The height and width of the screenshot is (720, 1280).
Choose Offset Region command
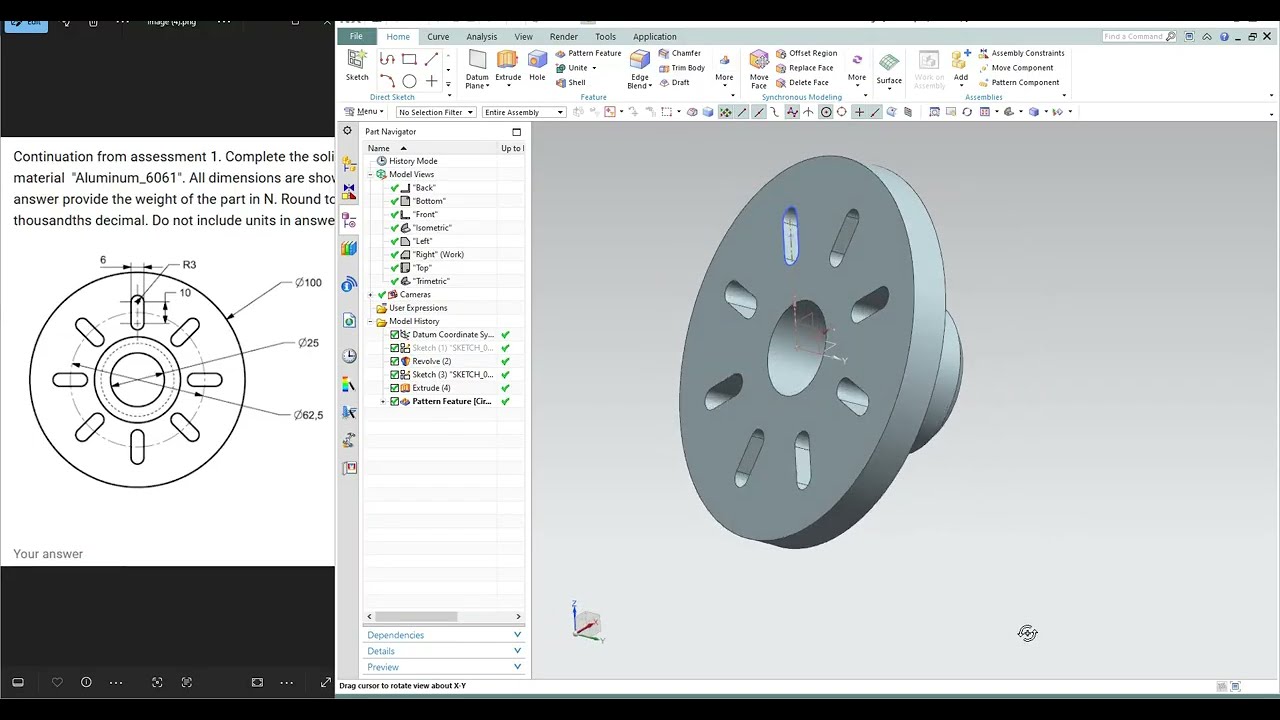pos(806,53)
